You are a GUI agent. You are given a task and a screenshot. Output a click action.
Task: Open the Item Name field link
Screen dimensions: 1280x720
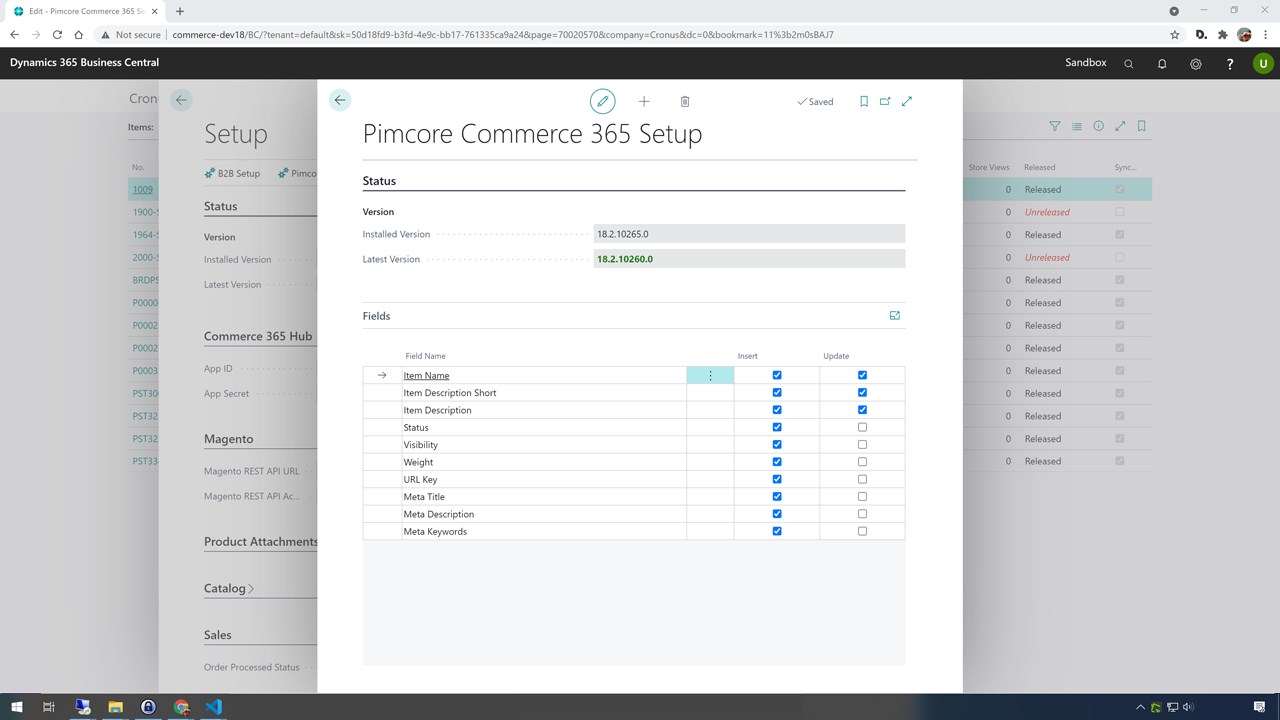(426, 375)
